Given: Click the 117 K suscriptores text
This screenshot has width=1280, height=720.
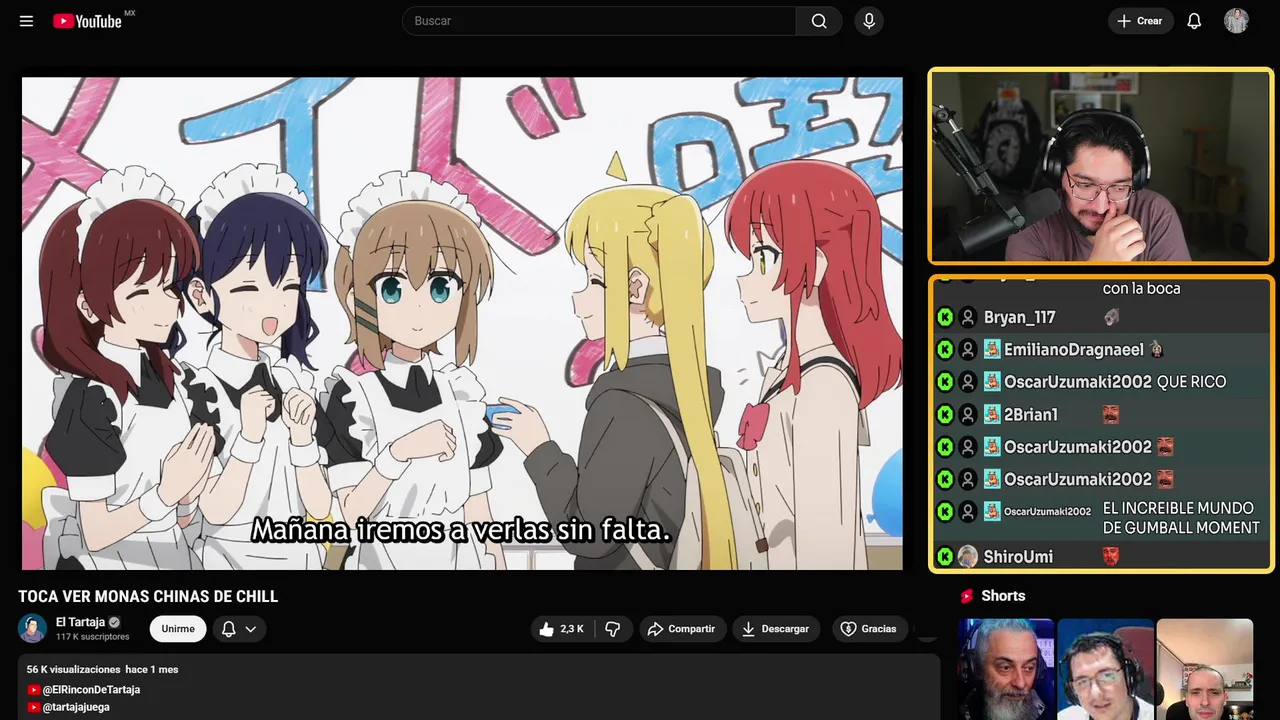Looking at the screenshot, I should pyautogui.click(x=93, y=637).
